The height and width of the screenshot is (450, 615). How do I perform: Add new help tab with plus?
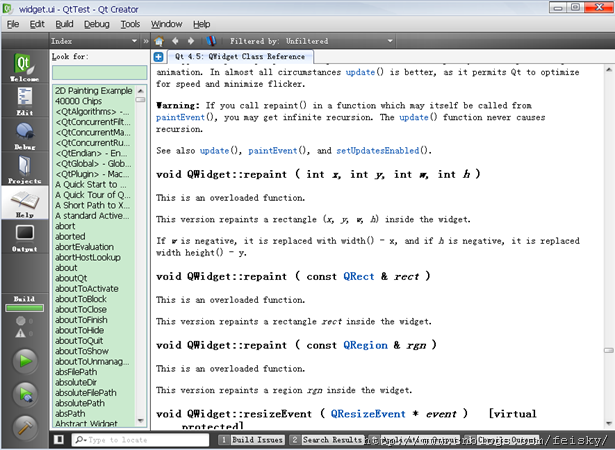[158, 57]
